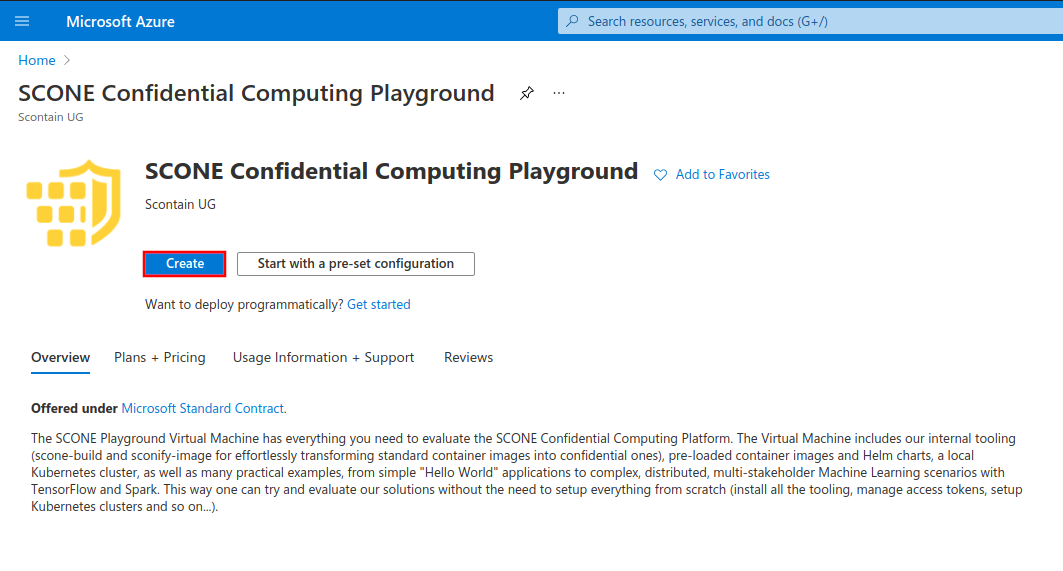
Task: Open Microsoft Standard Contract link
Action: (x=203, y=408)
